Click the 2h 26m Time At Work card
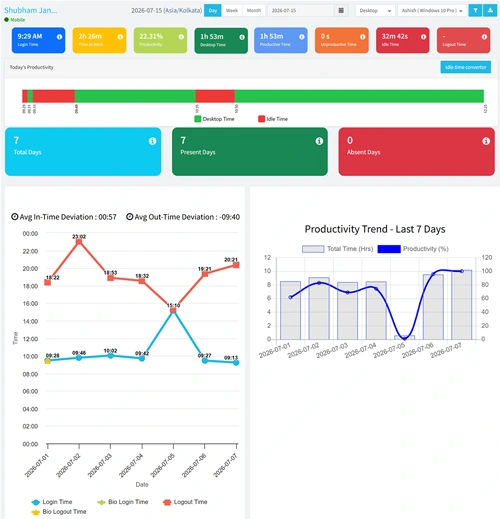Screen dimensions: 500x519 99,40
